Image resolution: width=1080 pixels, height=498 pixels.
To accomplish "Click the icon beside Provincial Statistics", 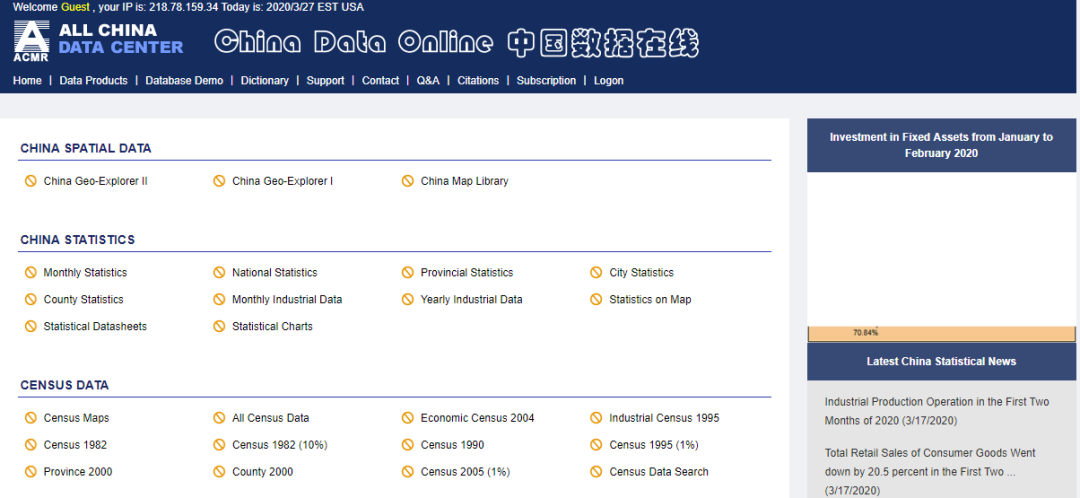I will click(408, 273).
